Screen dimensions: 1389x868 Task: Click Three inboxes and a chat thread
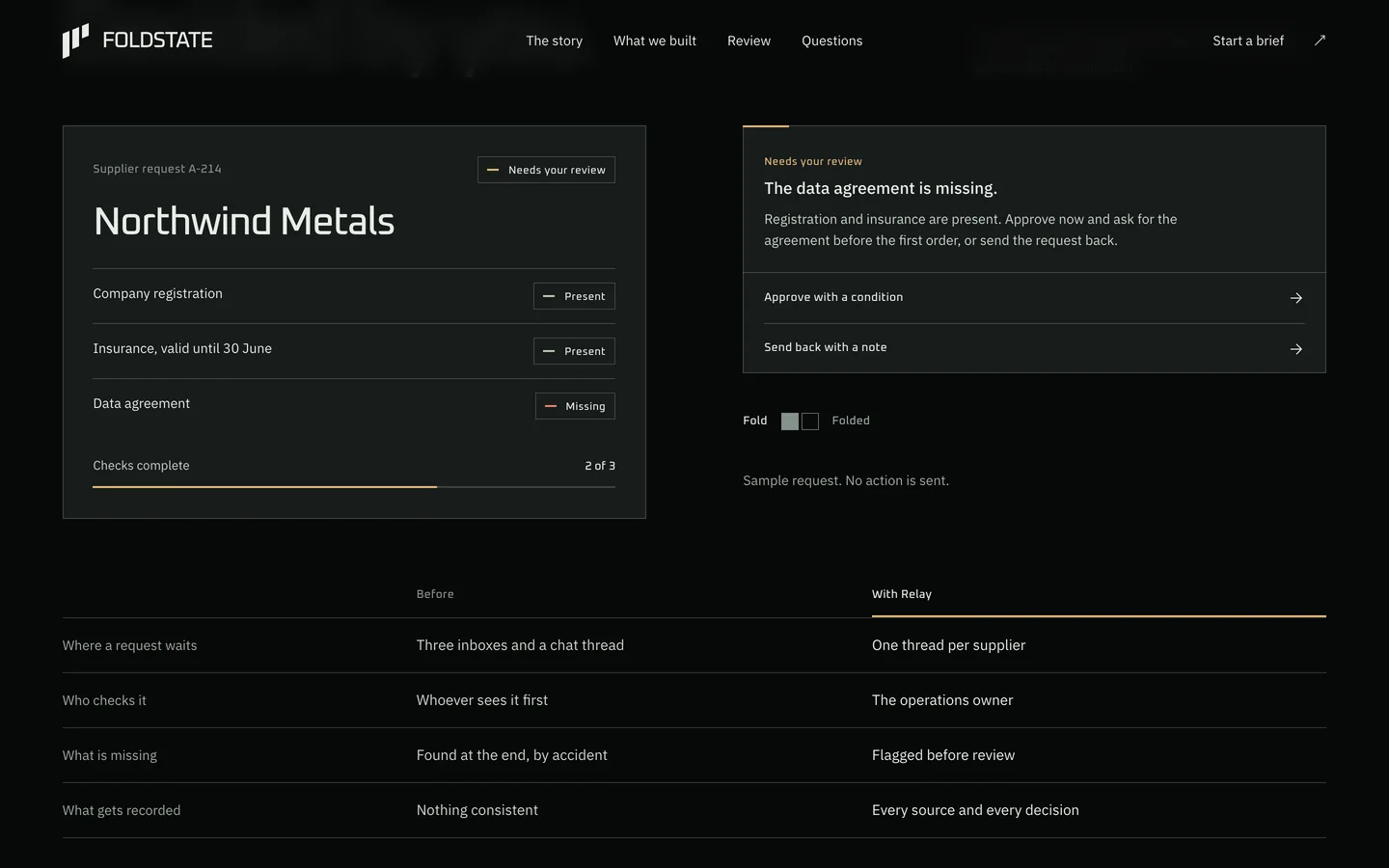[520, 645]
